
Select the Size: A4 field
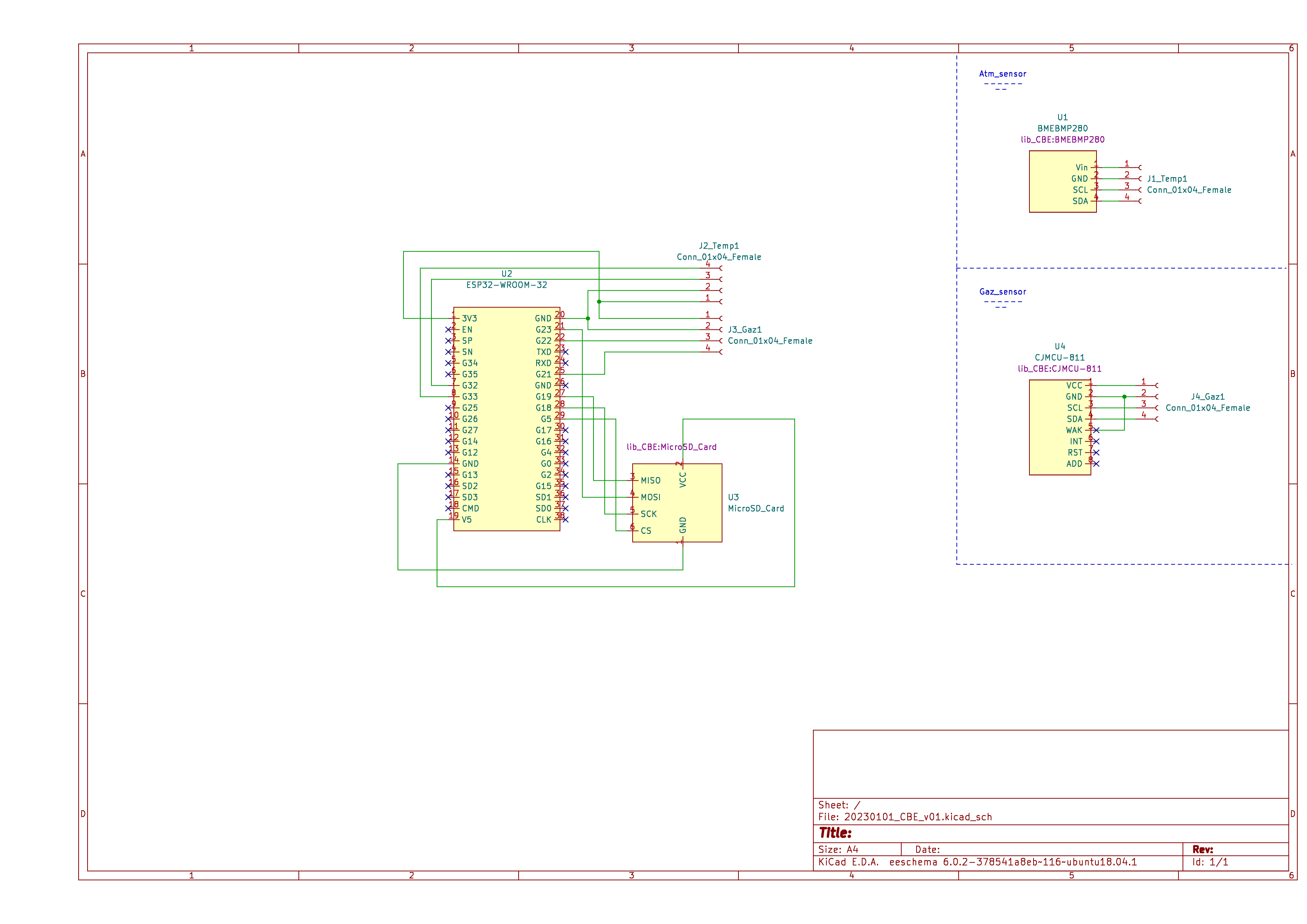click(838, 849)
